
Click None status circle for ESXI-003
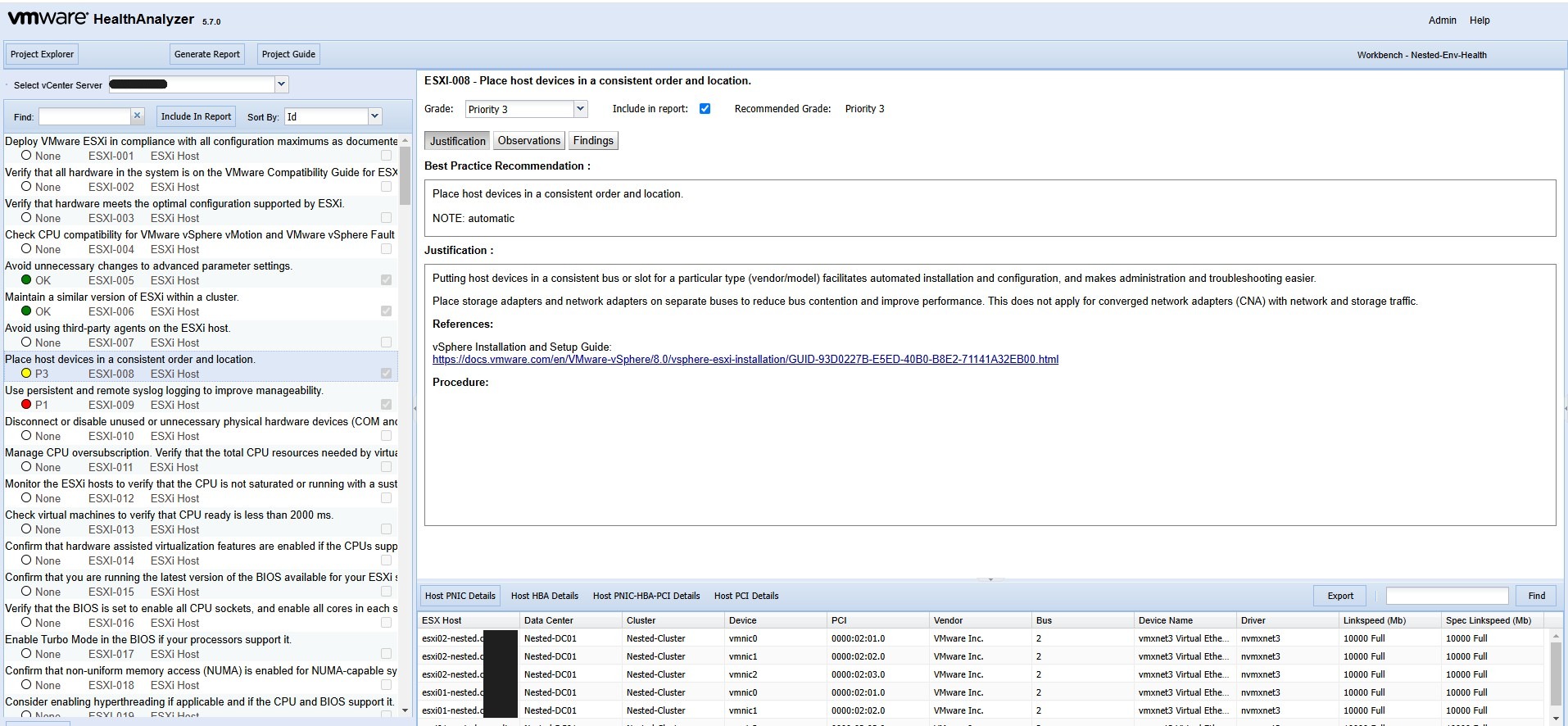(26, 218)
